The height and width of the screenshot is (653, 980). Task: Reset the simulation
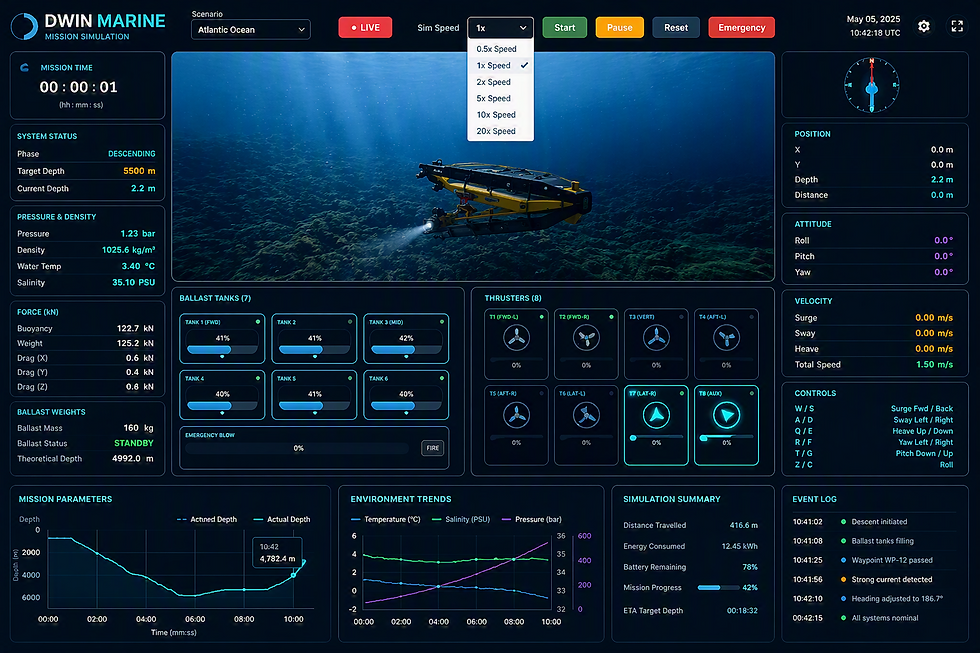pyautogui.click(x=676, y=27)
